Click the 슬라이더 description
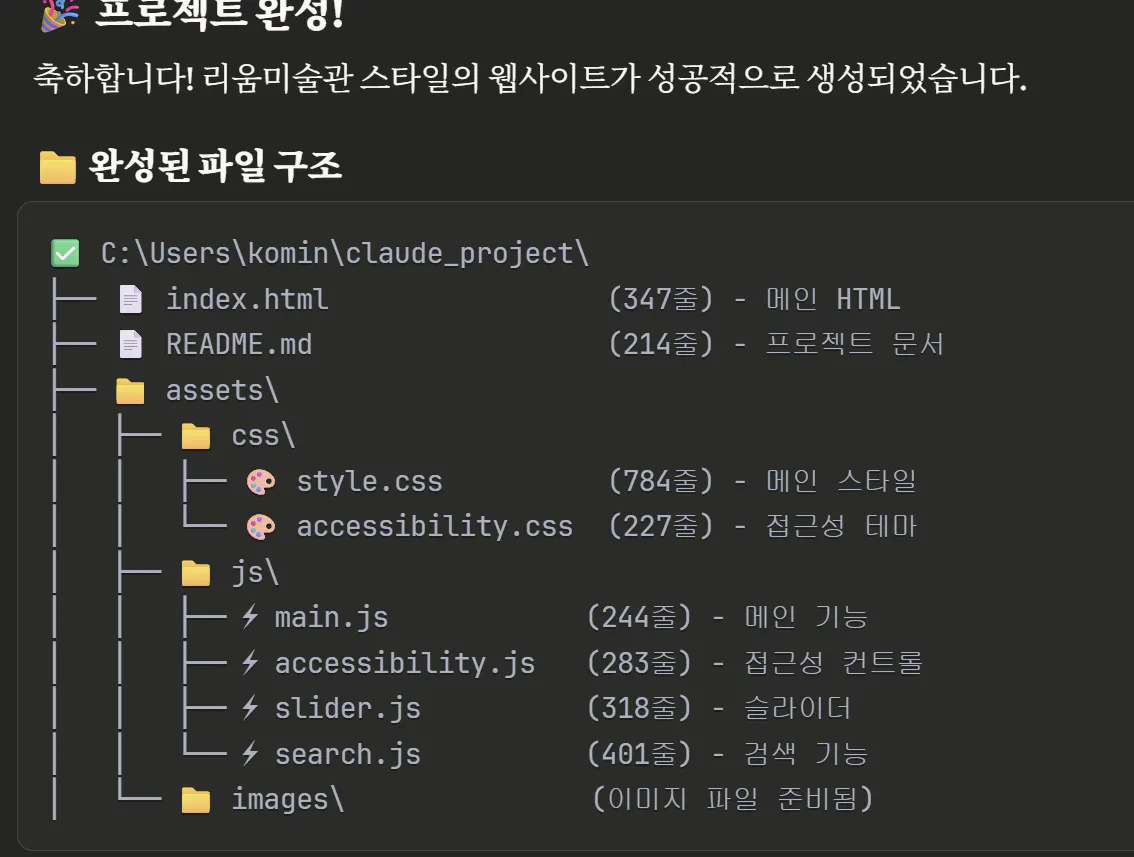The height and width of the screenshot is (857, 1134). [x=798, y=709]
